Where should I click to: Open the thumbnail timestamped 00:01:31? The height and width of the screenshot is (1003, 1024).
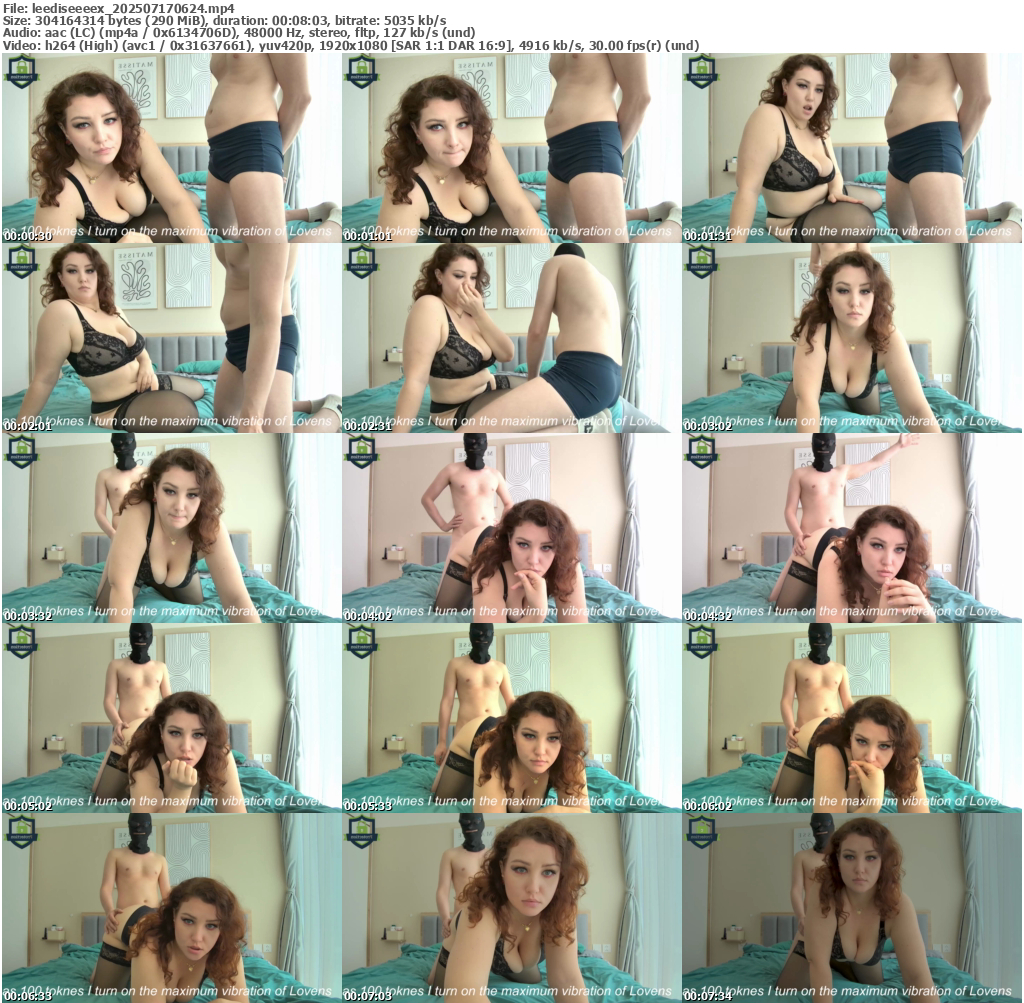point(851,147)
